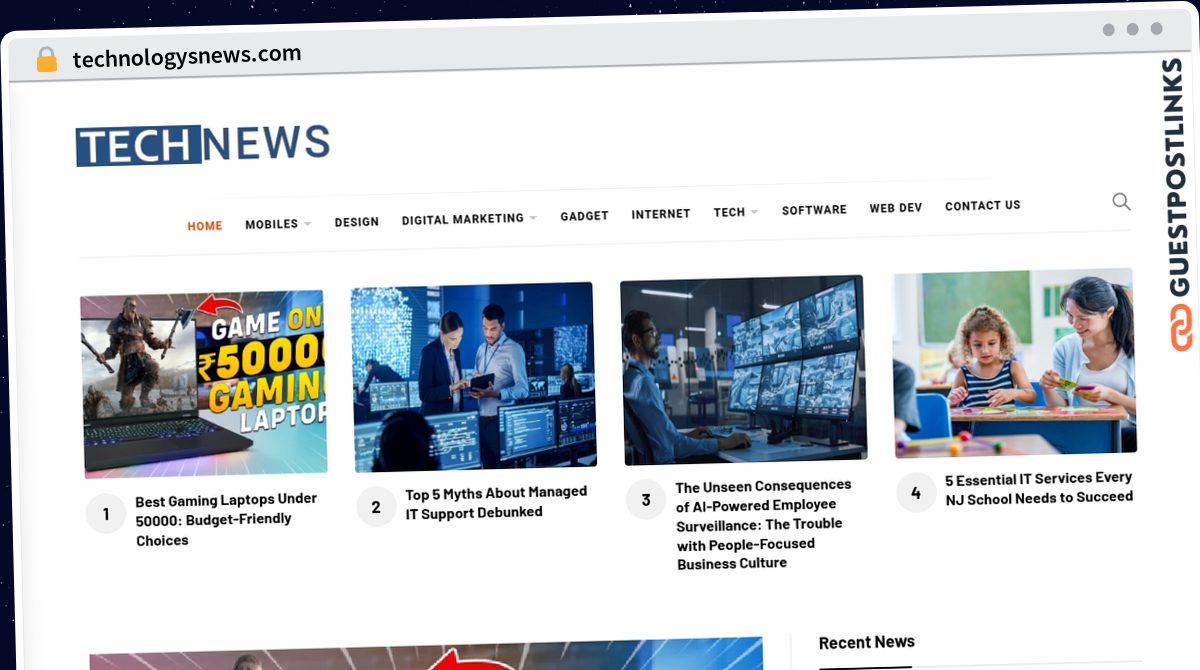
Task: Open the TECH menu item
Action: click(729, 212)
